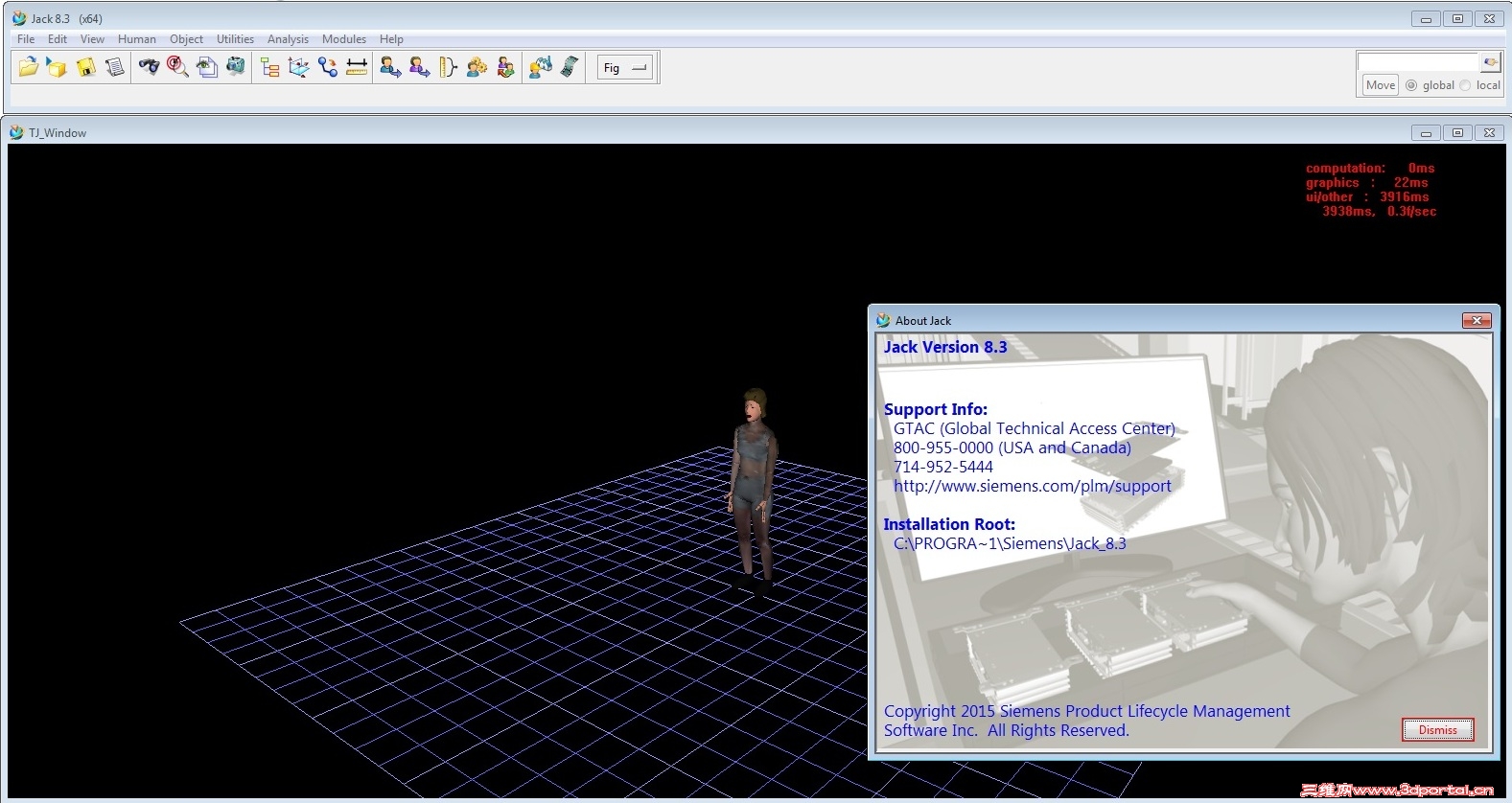
Task: Click the paper scroll document icon
Action: point(115,67)
